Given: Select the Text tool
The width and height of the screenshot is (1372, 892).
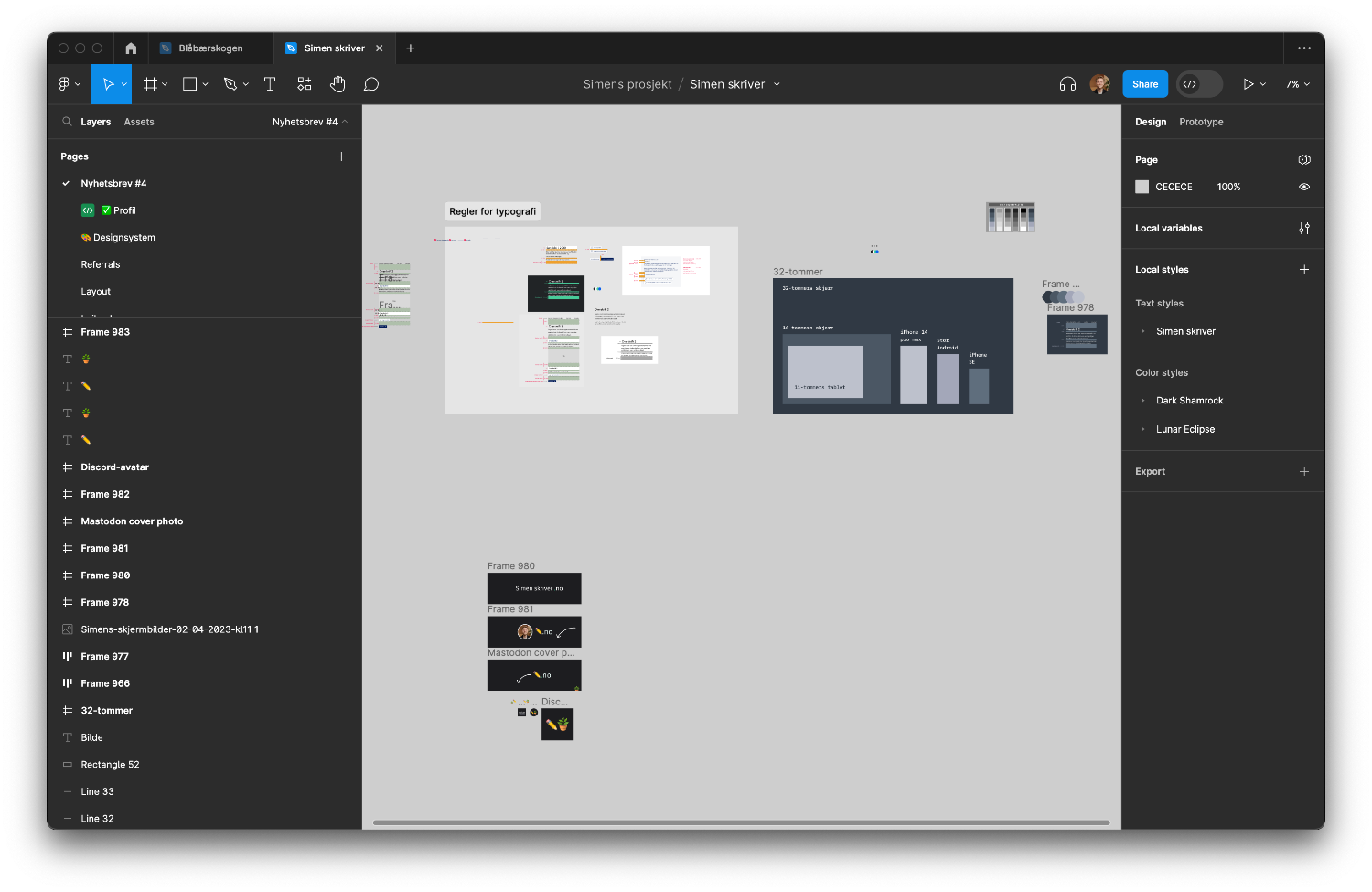Looking at the screenshot, I should [270, 84].
